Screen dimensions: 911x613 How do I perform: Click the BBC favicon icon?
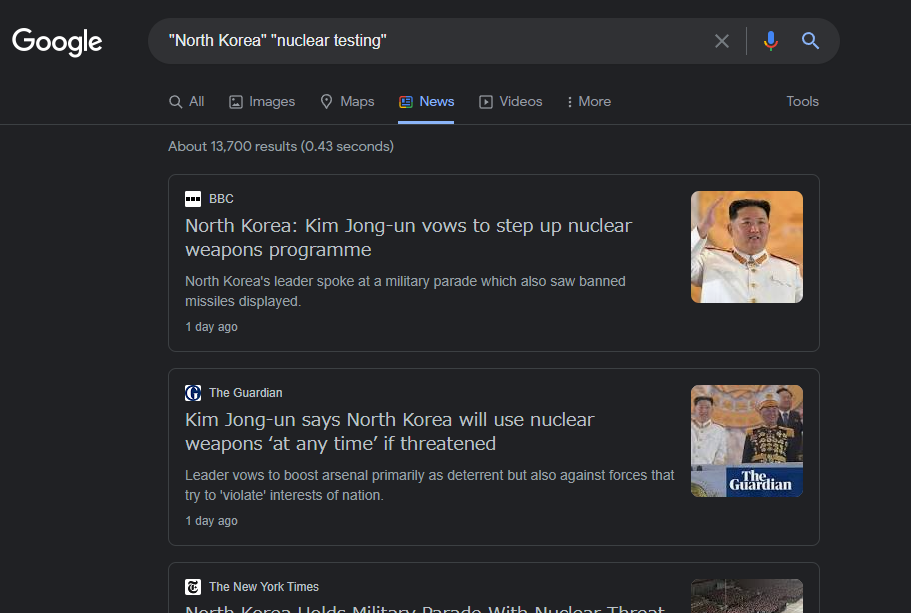193,199
